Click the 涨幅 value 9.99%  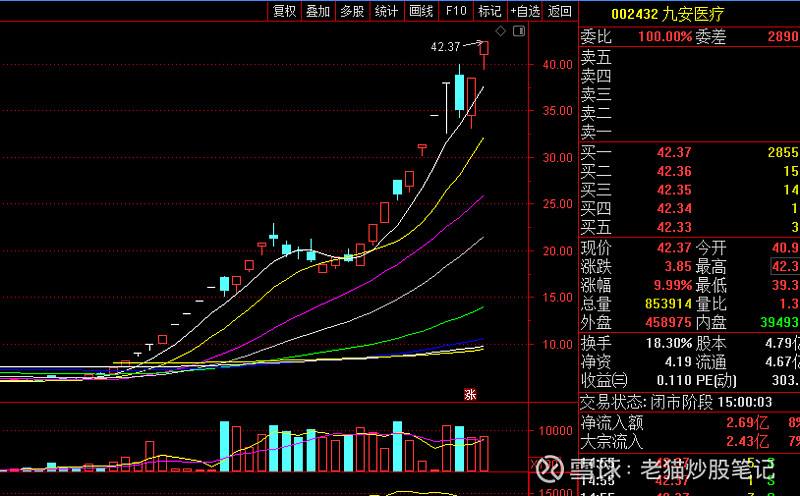[x=673, y=285]
